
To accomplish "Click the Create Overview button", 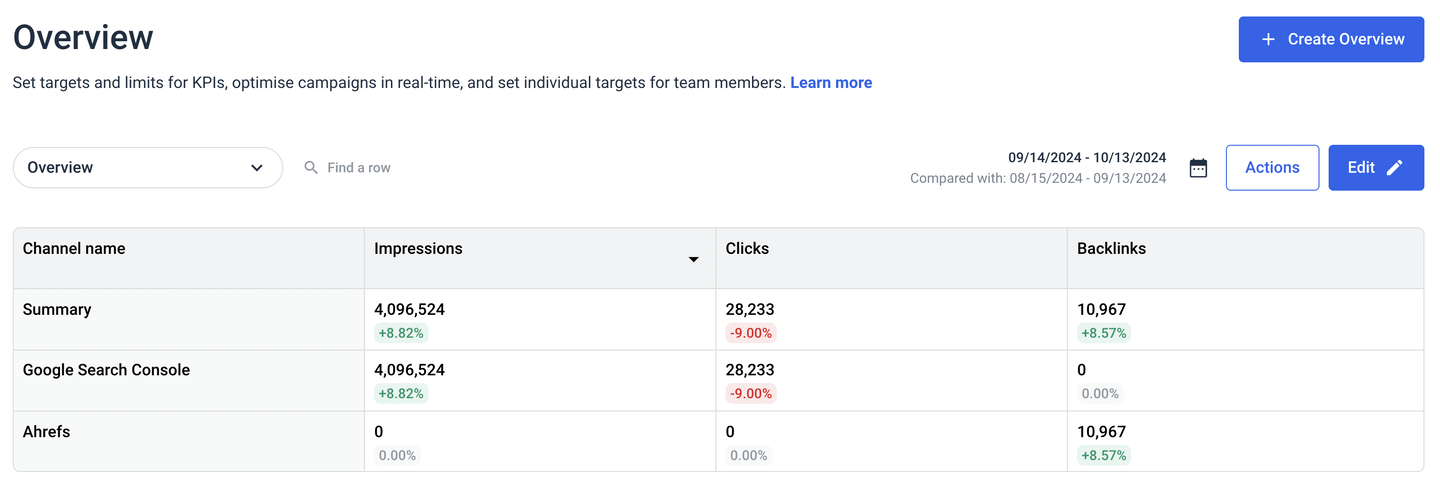I will [1331, 39].
